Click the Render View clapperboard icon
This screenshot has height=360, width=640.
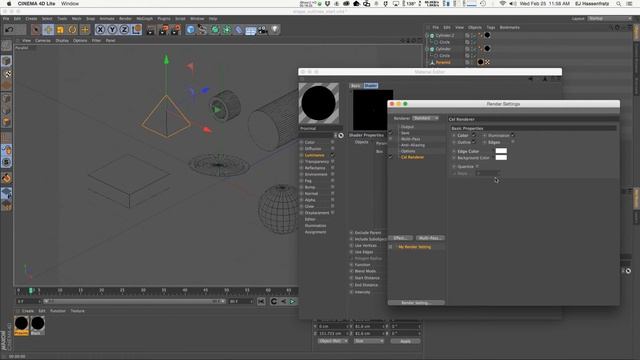coord(151,29)
